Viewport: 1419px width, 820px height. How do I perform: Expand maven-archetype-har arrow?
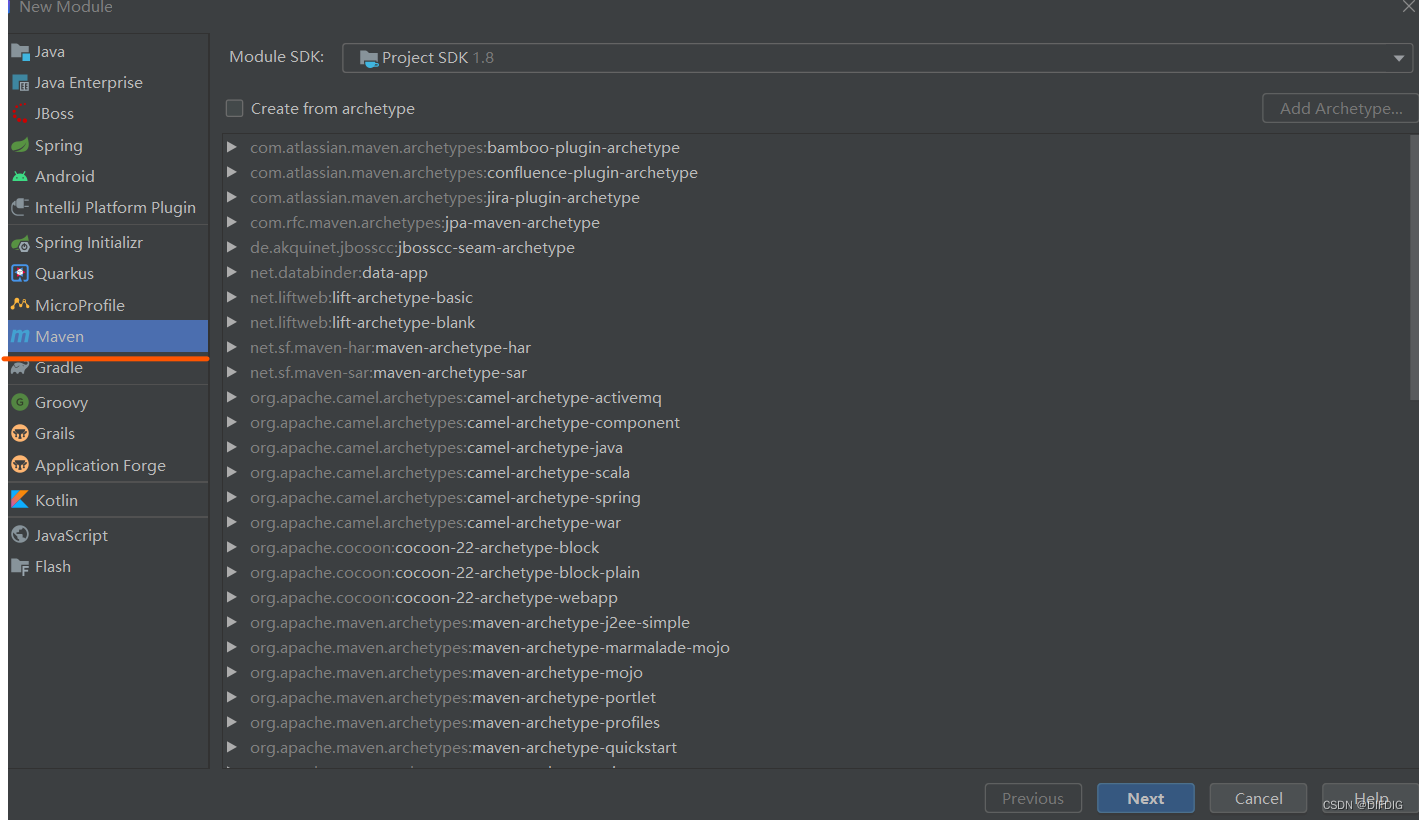click(x=232, y=347)
